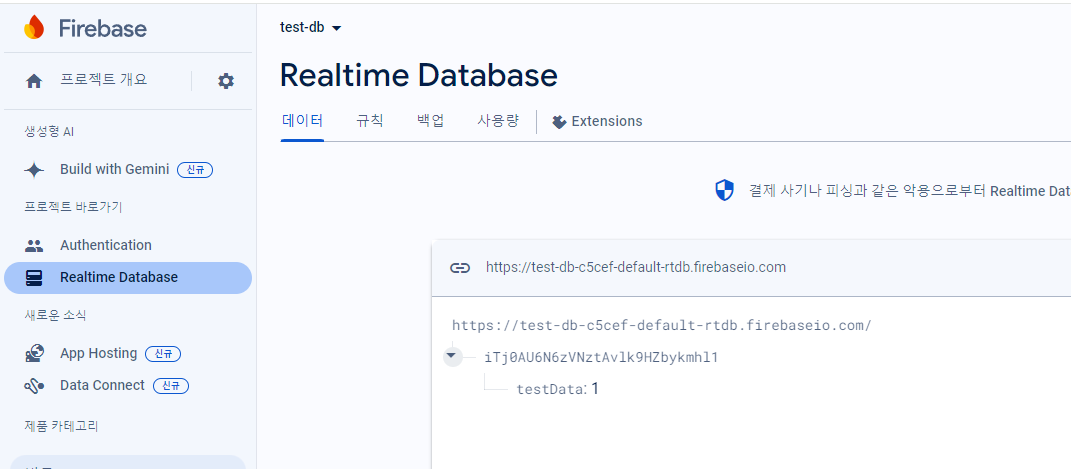Image resolution: width=1071 pixels, height=469 pixels.
Task: Click the Firebase flame logo
Action: (x=33, y=28)
